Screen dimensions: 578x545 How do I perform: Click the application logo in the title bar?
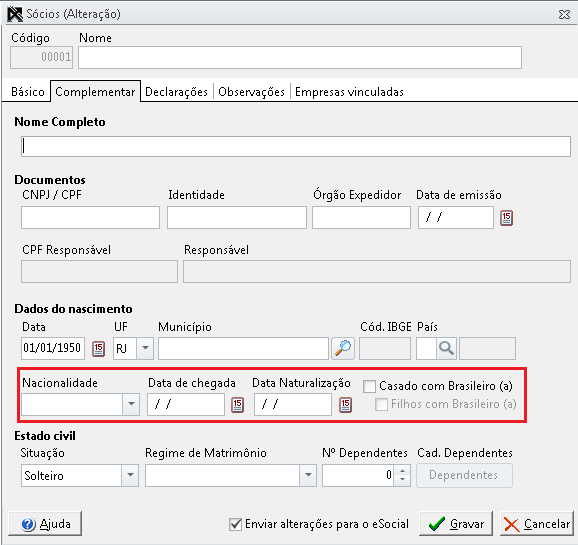click(15, 14)
